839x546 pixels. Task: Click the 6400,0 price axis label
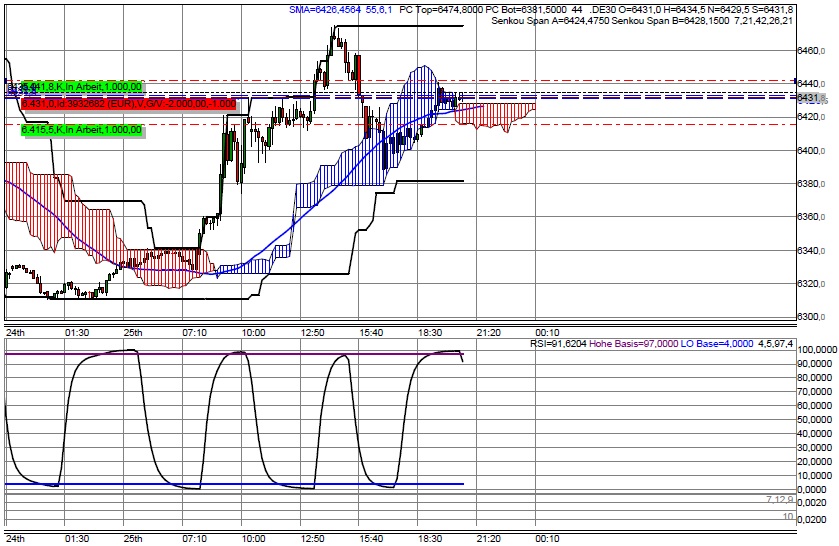click(x=811, y=150)
